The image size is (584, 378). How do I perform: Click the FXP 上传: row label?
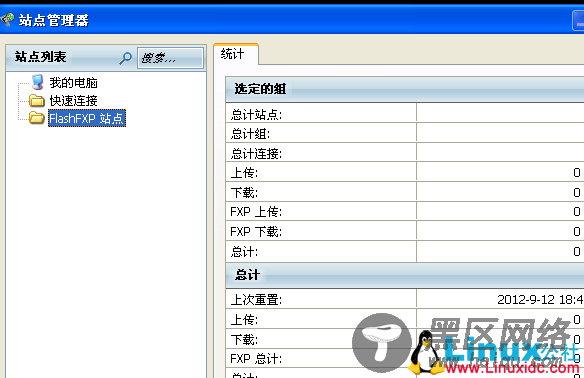tap(256, 212)
